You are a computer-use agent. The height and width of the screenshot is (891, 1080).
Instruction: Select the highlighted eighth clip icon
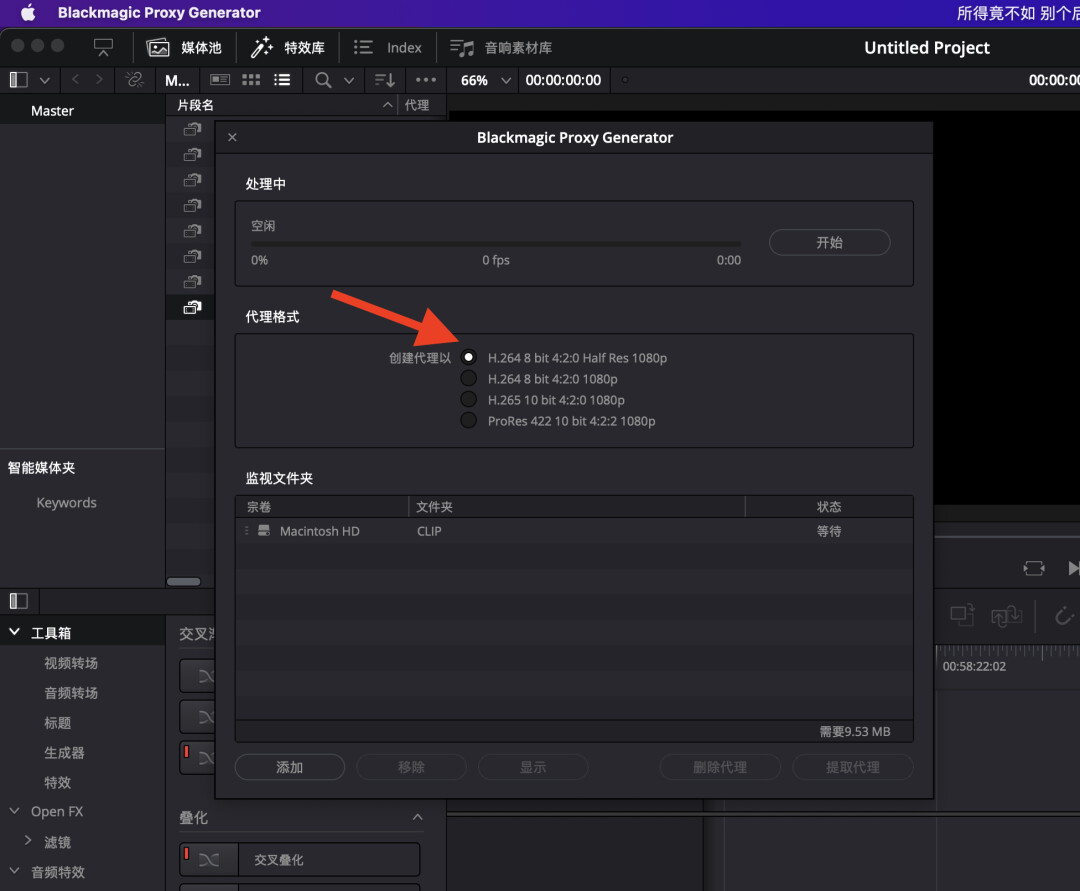(x=192, y=307)
